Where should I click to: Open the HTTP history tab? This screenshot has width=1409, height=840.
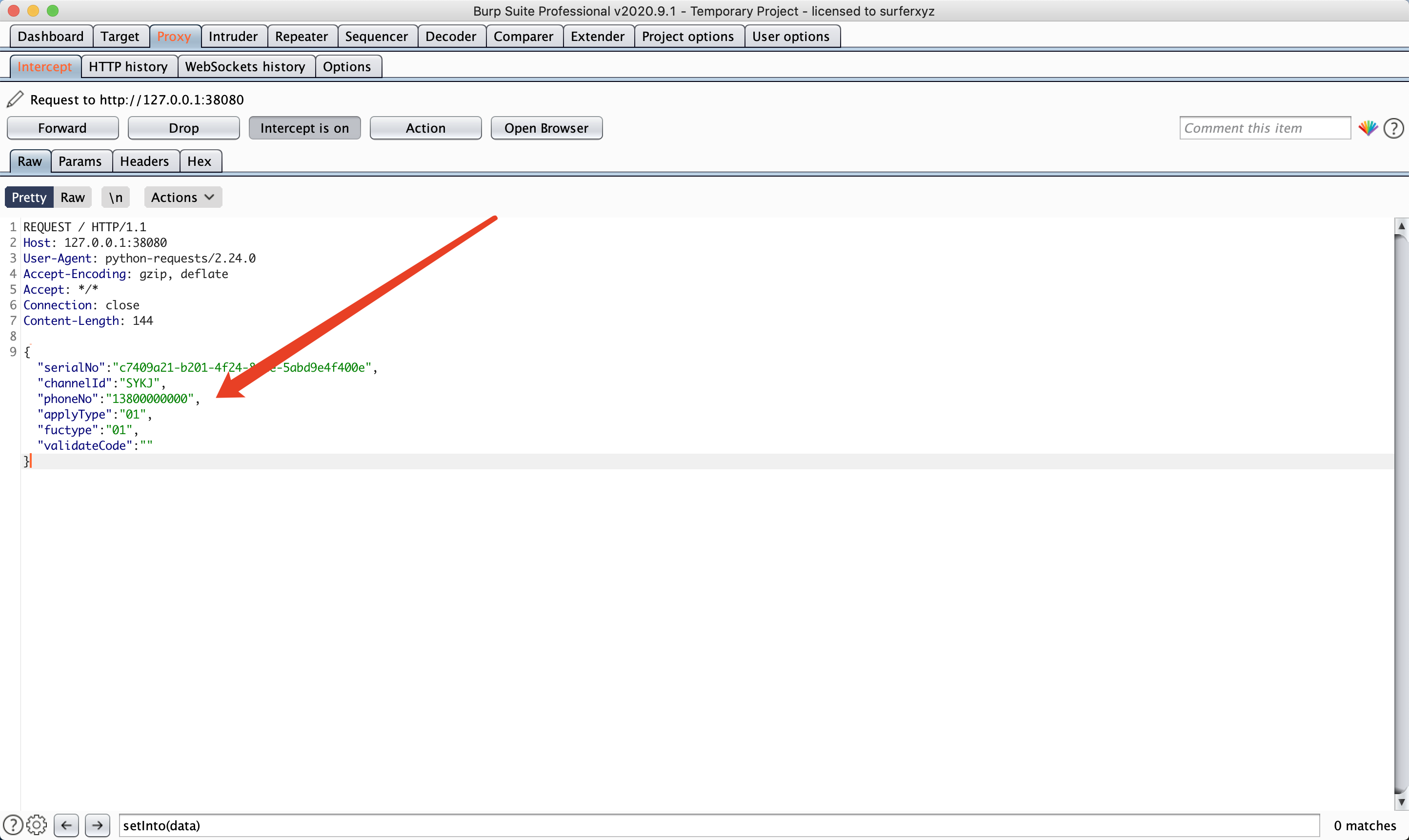128,66
